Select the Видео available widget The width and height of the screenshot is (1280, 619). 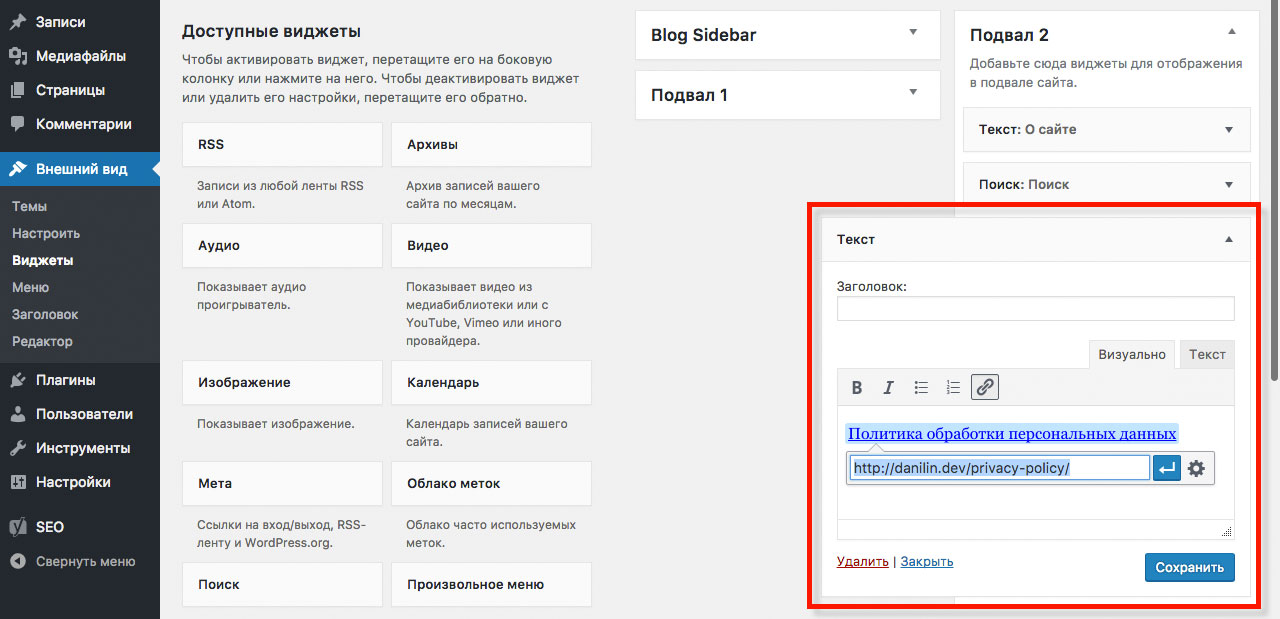point(491,245)
